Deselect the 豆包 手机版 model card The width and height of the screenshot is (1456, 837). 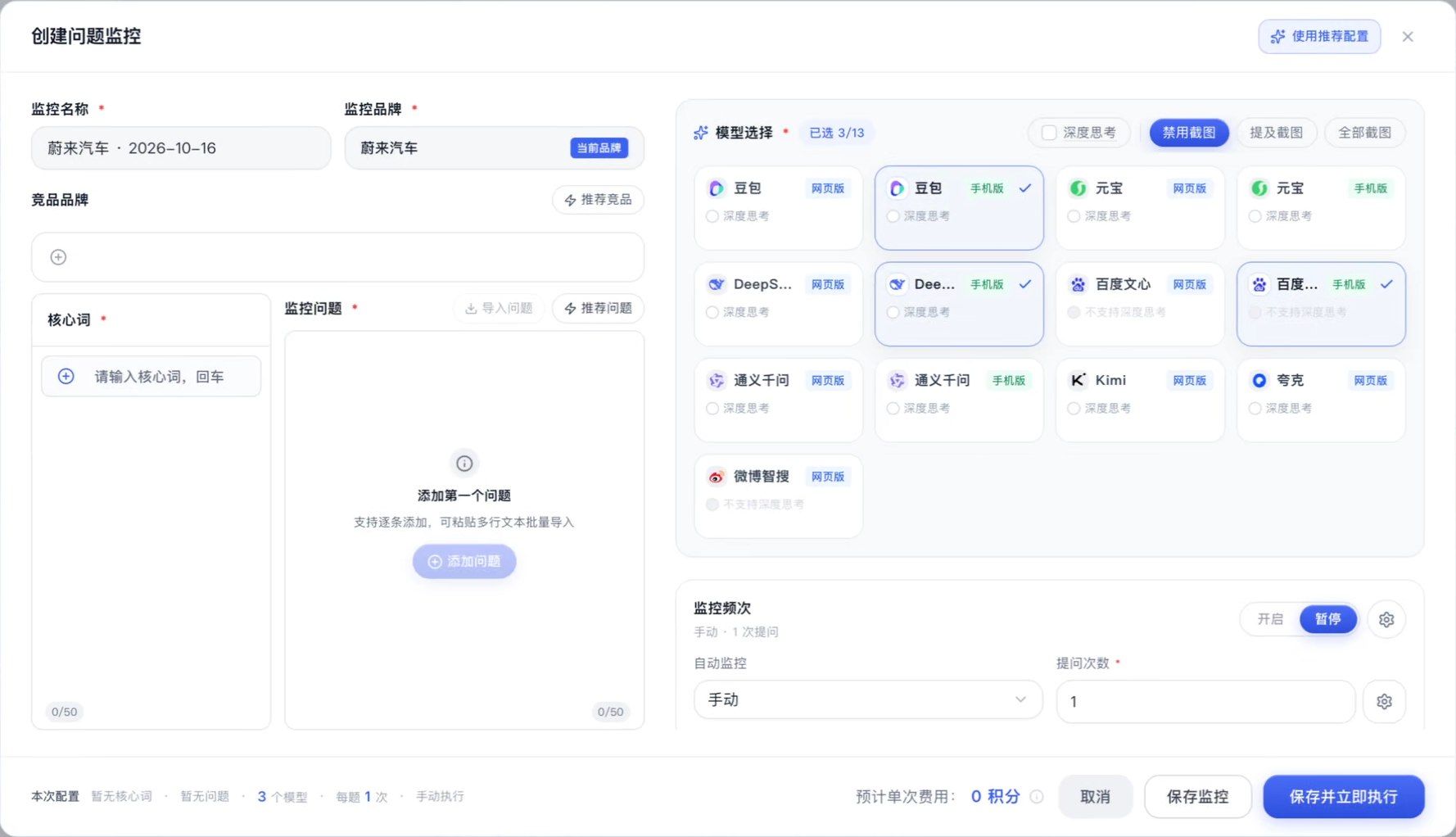coord(959,208)
